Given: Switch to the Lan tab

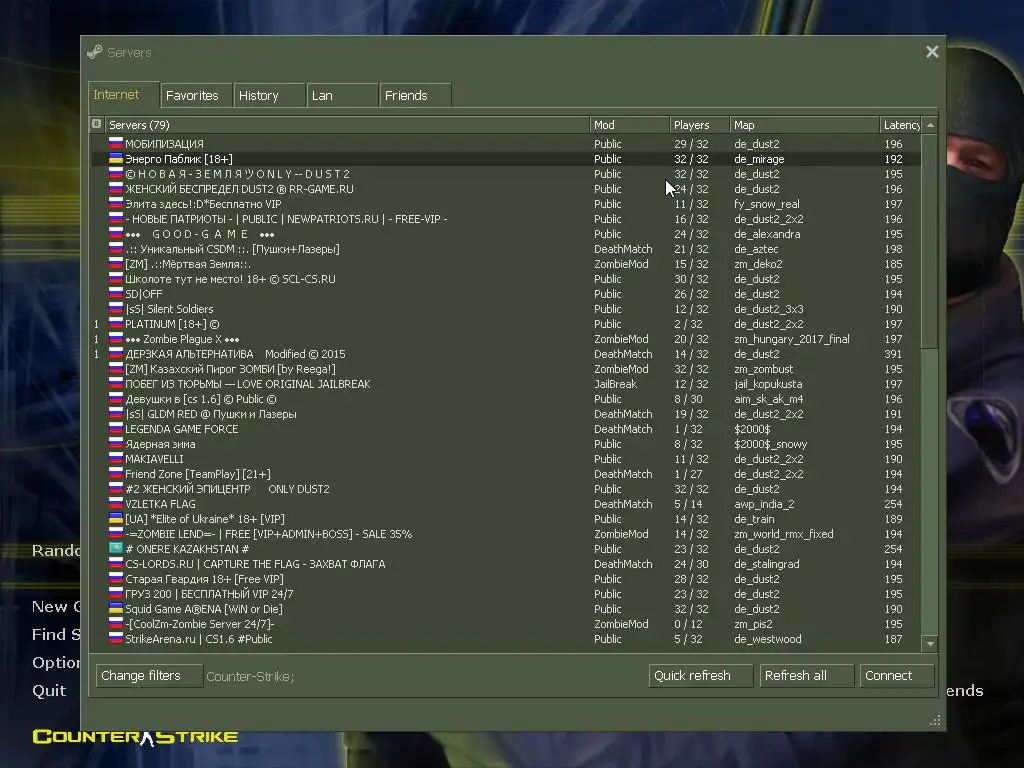Looking at the screenshot, I should coord(343,95).
